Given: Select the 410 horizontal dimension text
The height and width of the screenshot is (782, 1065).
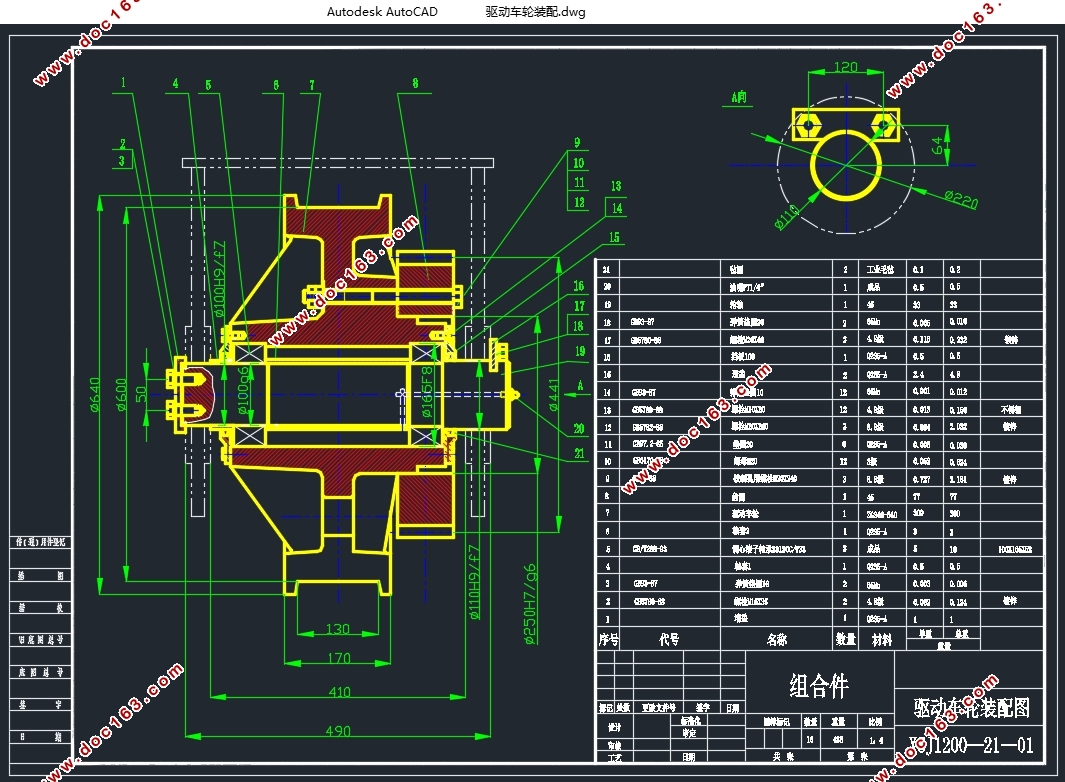Looking at the screenshot, I should click(339, 691).
